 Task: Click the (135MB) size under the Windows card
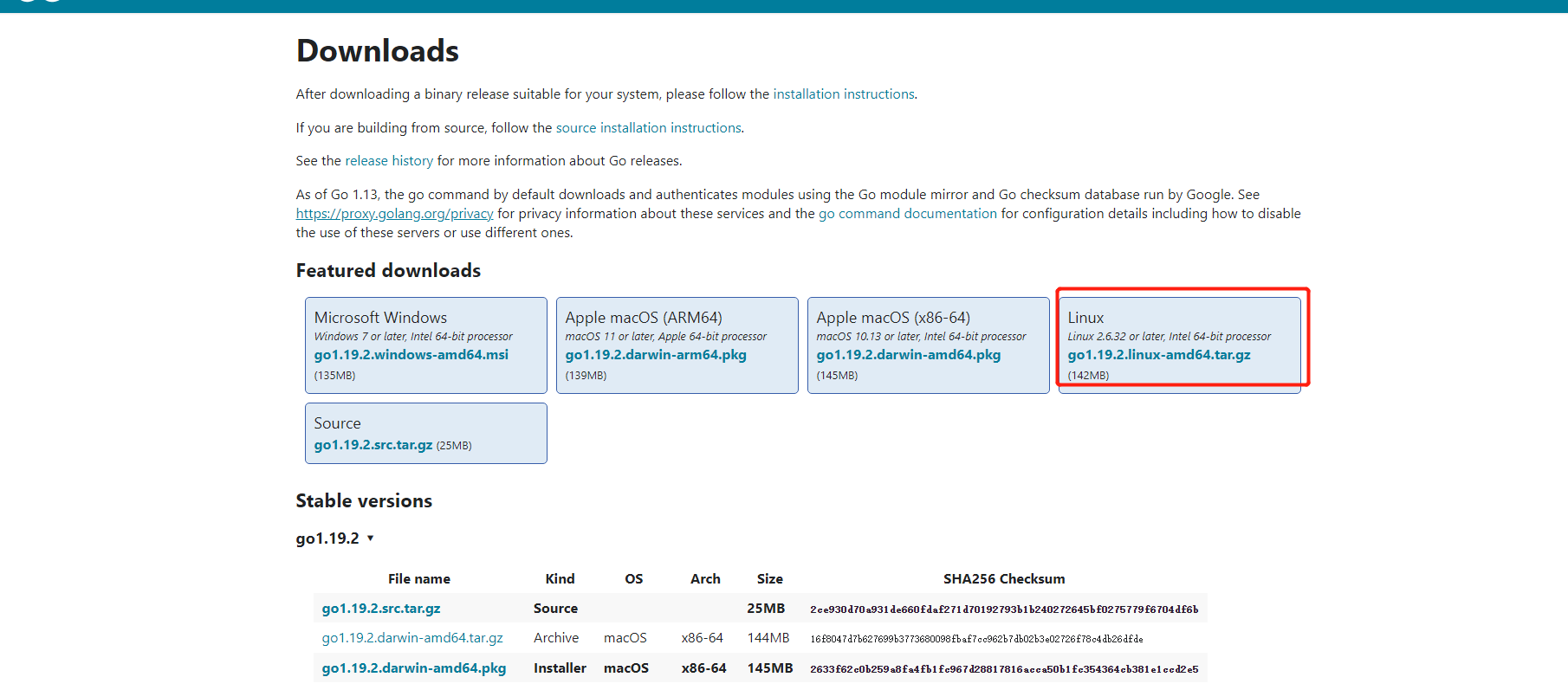click(x=334, y=375)
